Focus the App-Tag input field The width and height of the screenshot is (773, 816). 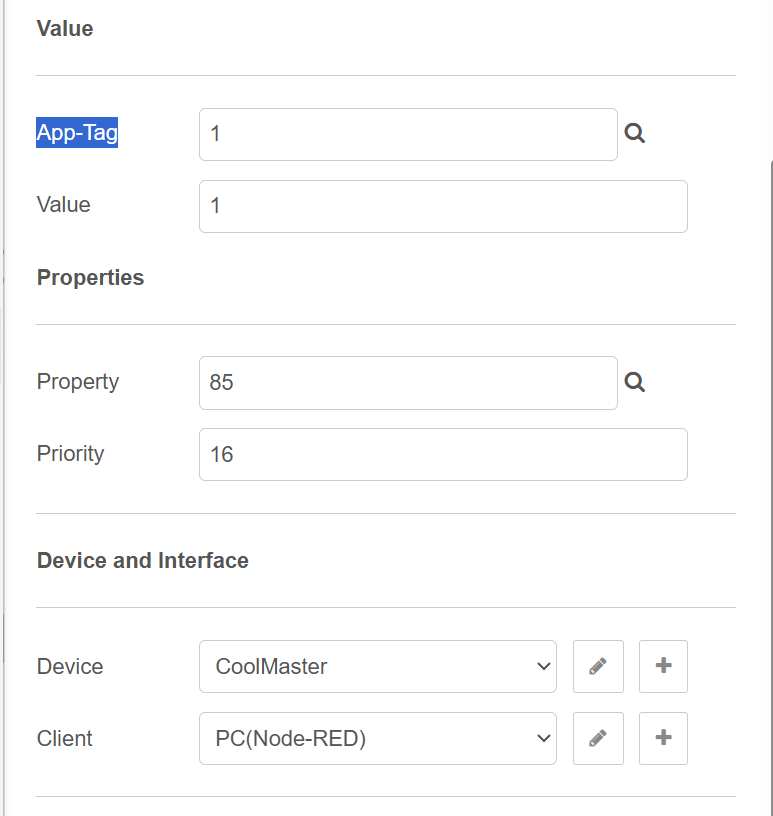[408, 134]
